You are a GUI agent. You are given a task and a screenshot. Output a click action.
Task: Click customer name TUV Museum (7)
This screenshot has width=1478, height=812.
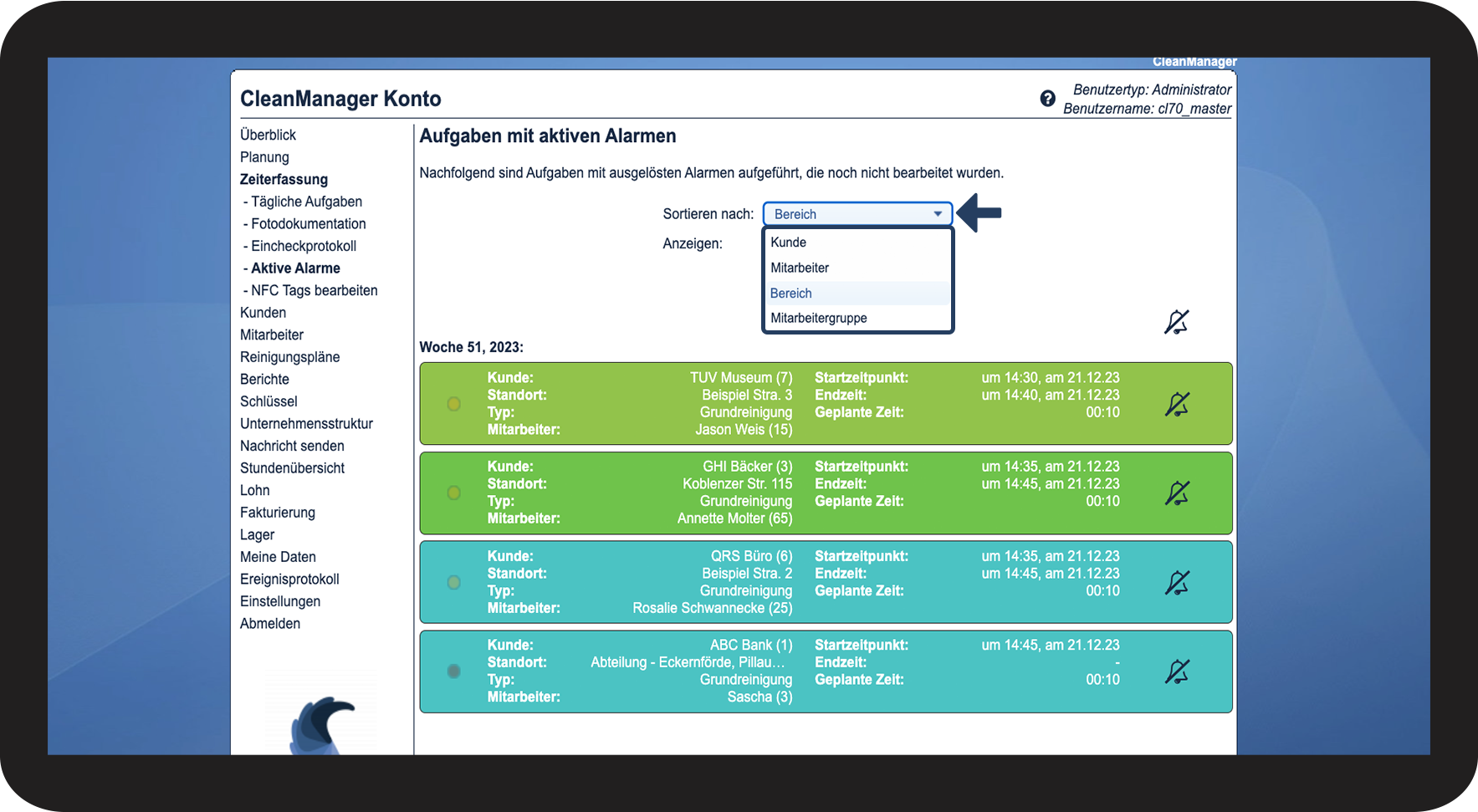pyautogui.click(x=741, y=378)
